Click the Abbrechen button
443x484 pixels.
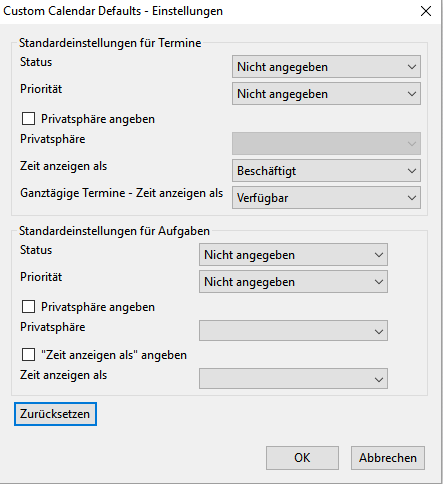(x=388, y=458)
